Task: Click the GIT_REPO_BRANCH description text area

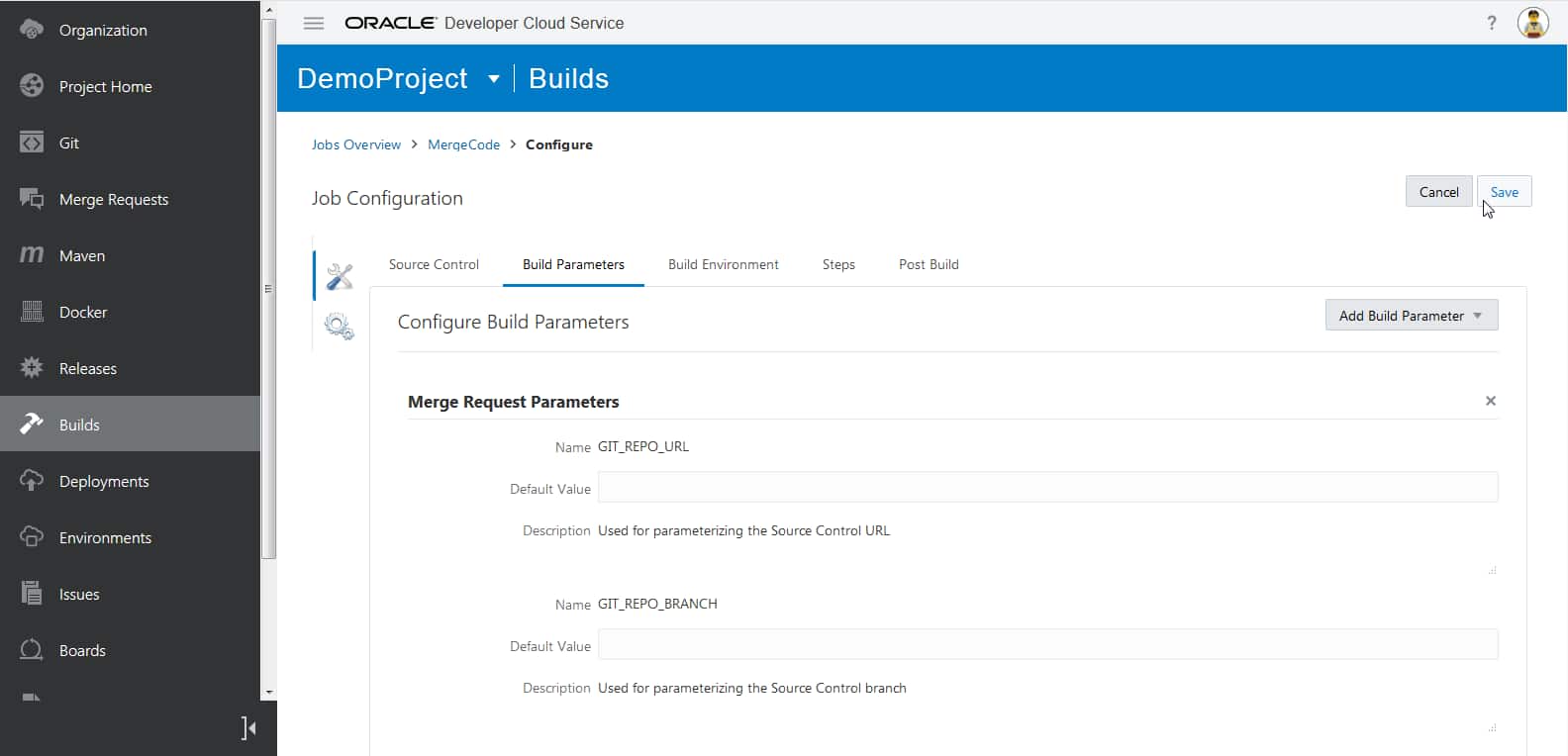Action: 1048,706
